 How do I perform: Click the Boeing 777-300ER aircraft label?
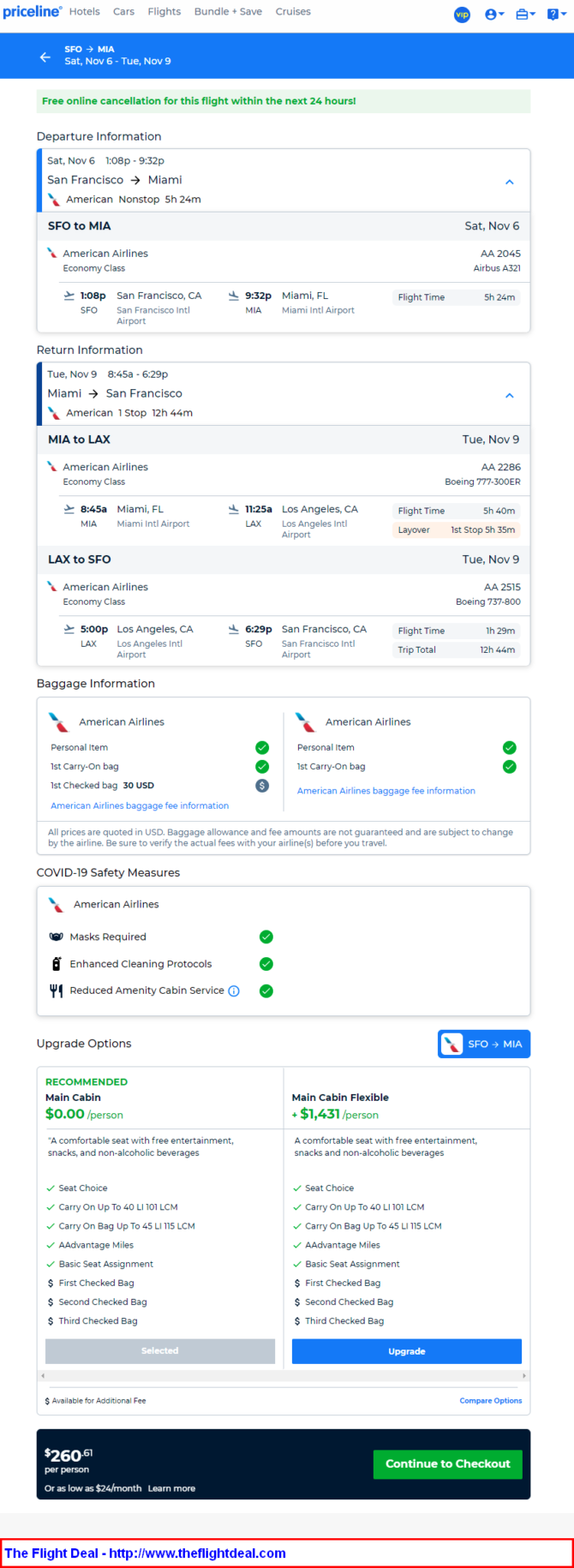[x=482, y=482]
